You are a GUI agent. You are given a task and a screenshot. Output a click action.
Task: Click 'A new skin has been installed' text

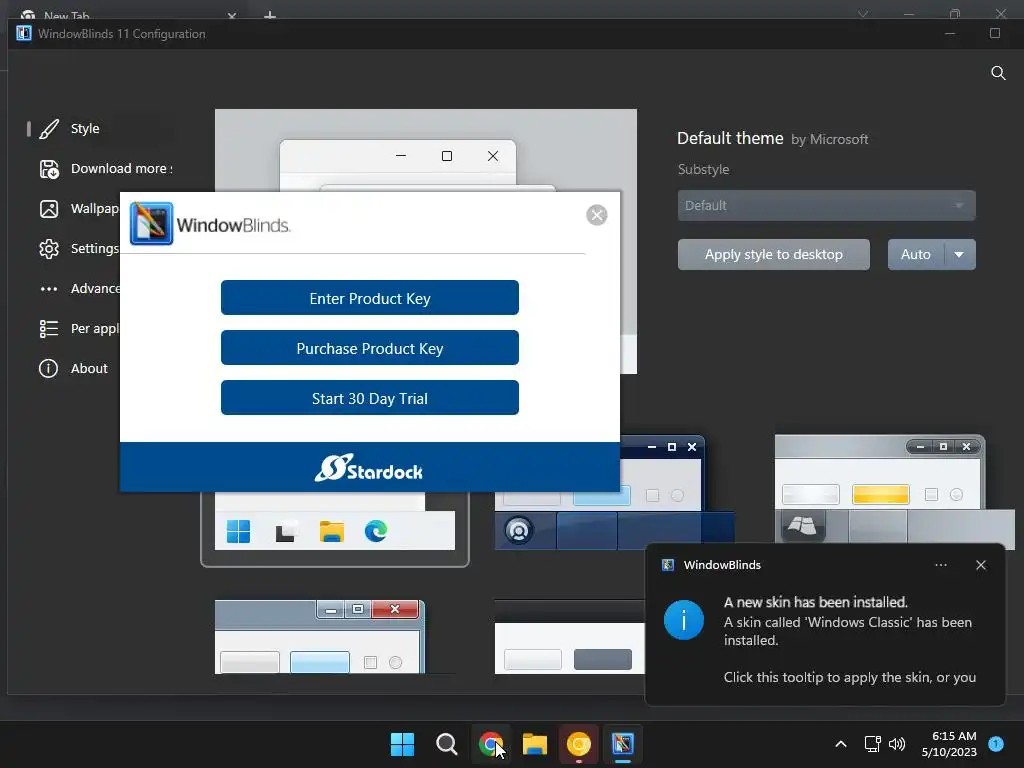click(816, 602)
